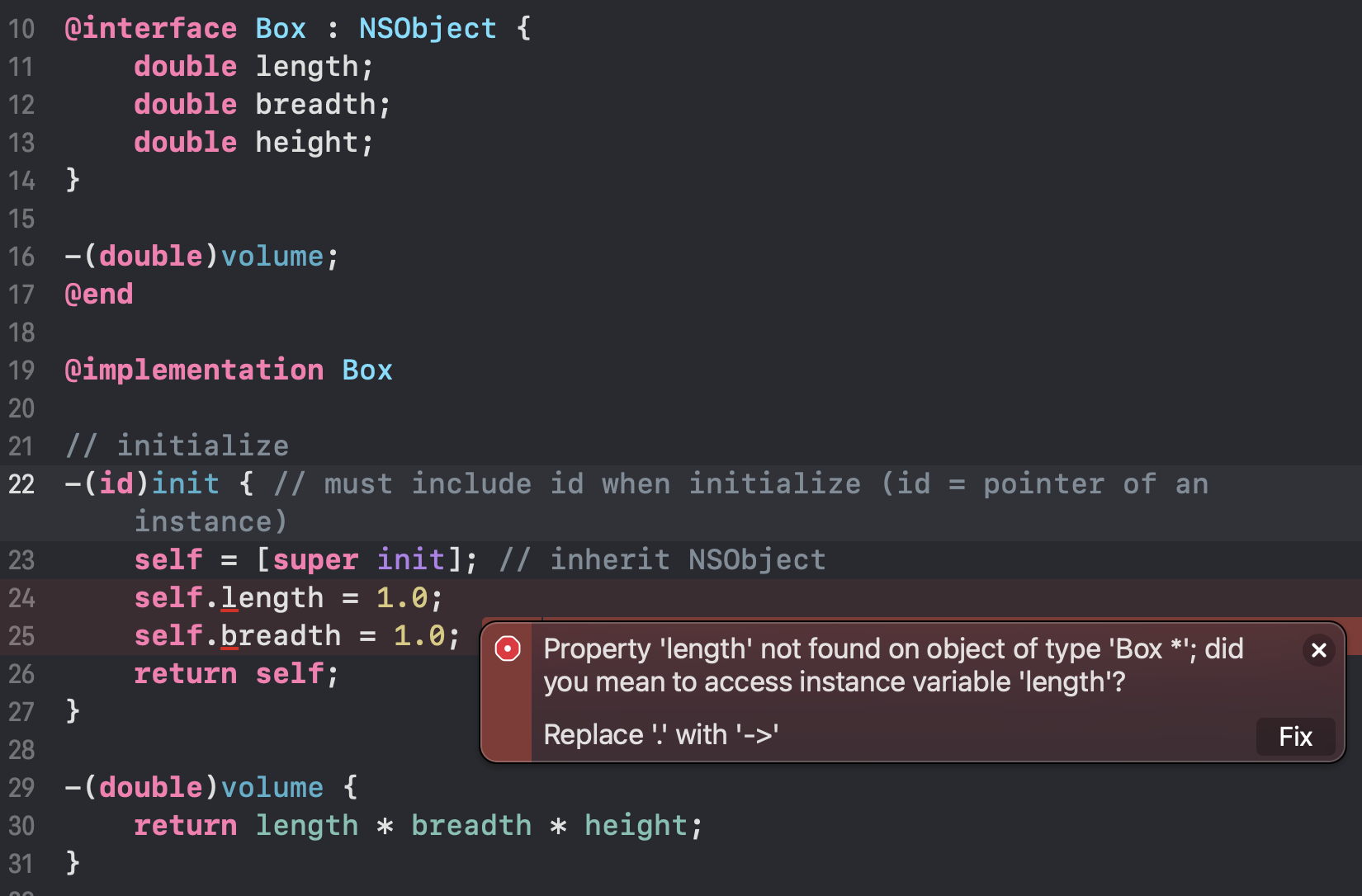The image size is (1362, 896).
Task: Click the error message text about 'length'
Action: (x=893, y=665)
